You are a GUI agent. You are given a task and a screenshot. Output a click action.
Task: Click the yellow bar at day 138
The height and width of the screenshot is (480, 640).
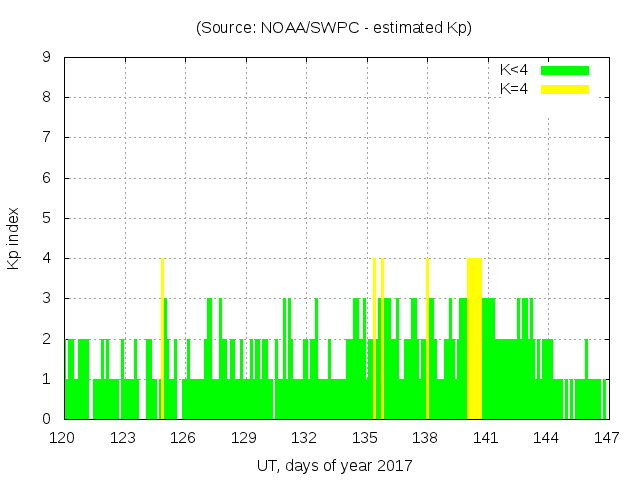point(427,340)
